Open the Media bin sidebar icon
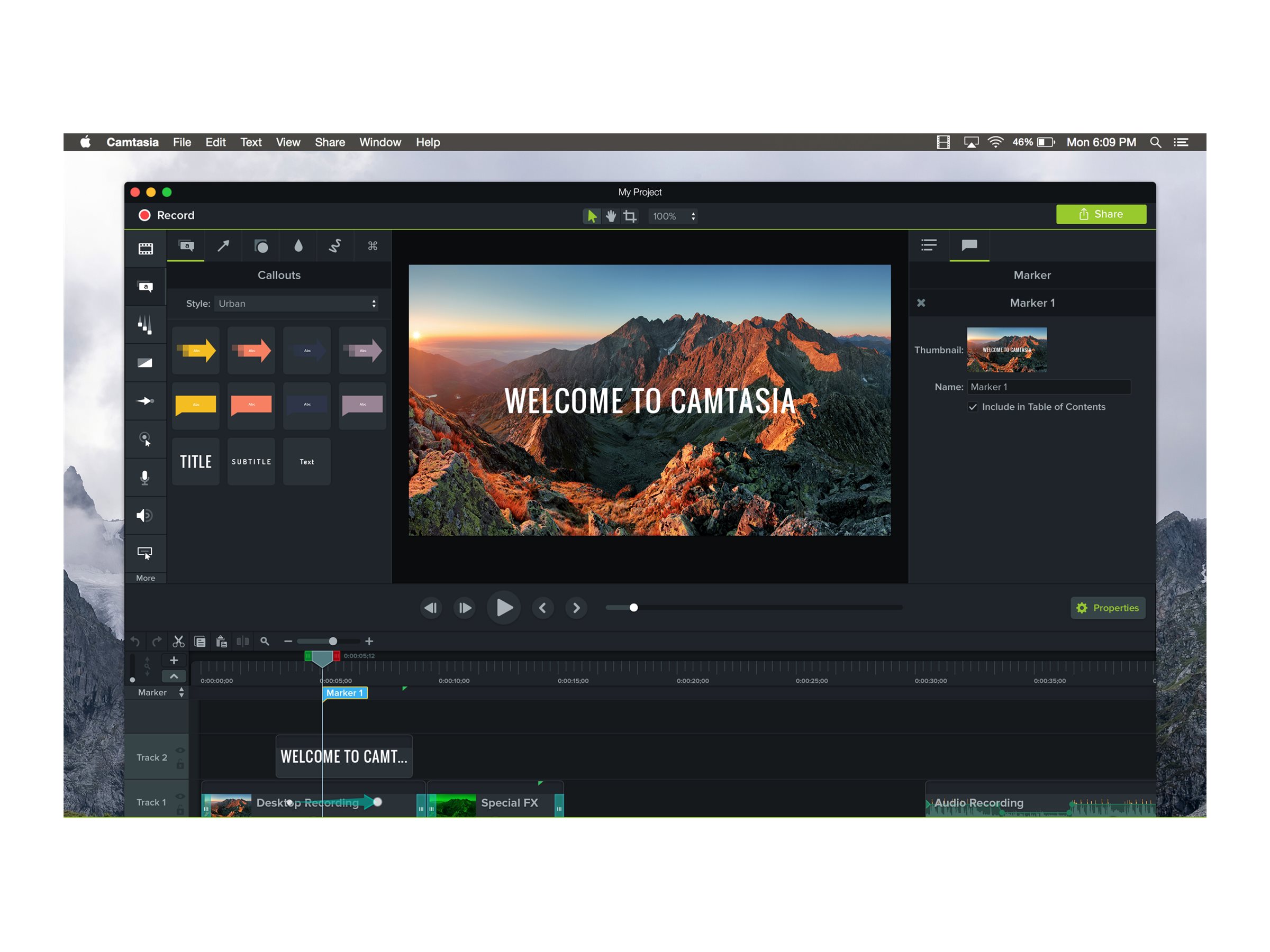This screenshot has height=952, width=1270. (146, 249)
